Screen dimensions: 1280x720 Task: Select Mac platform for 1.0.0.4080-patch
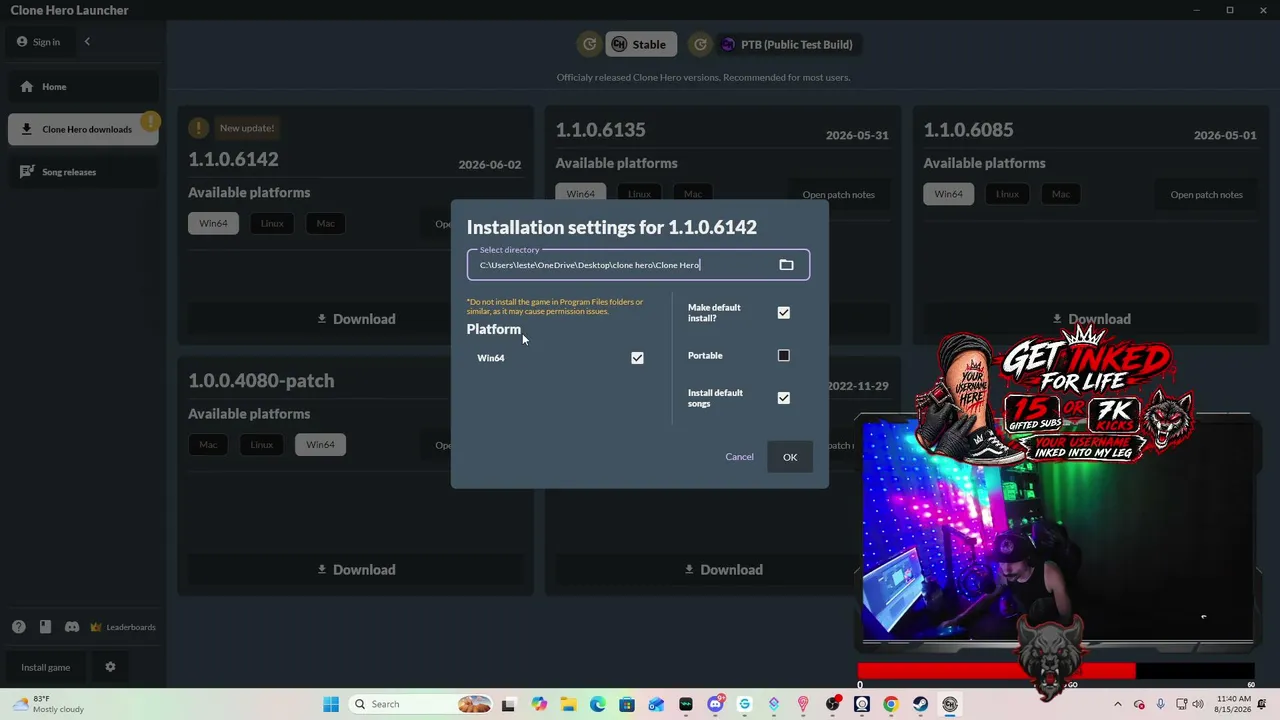[208, 445]
